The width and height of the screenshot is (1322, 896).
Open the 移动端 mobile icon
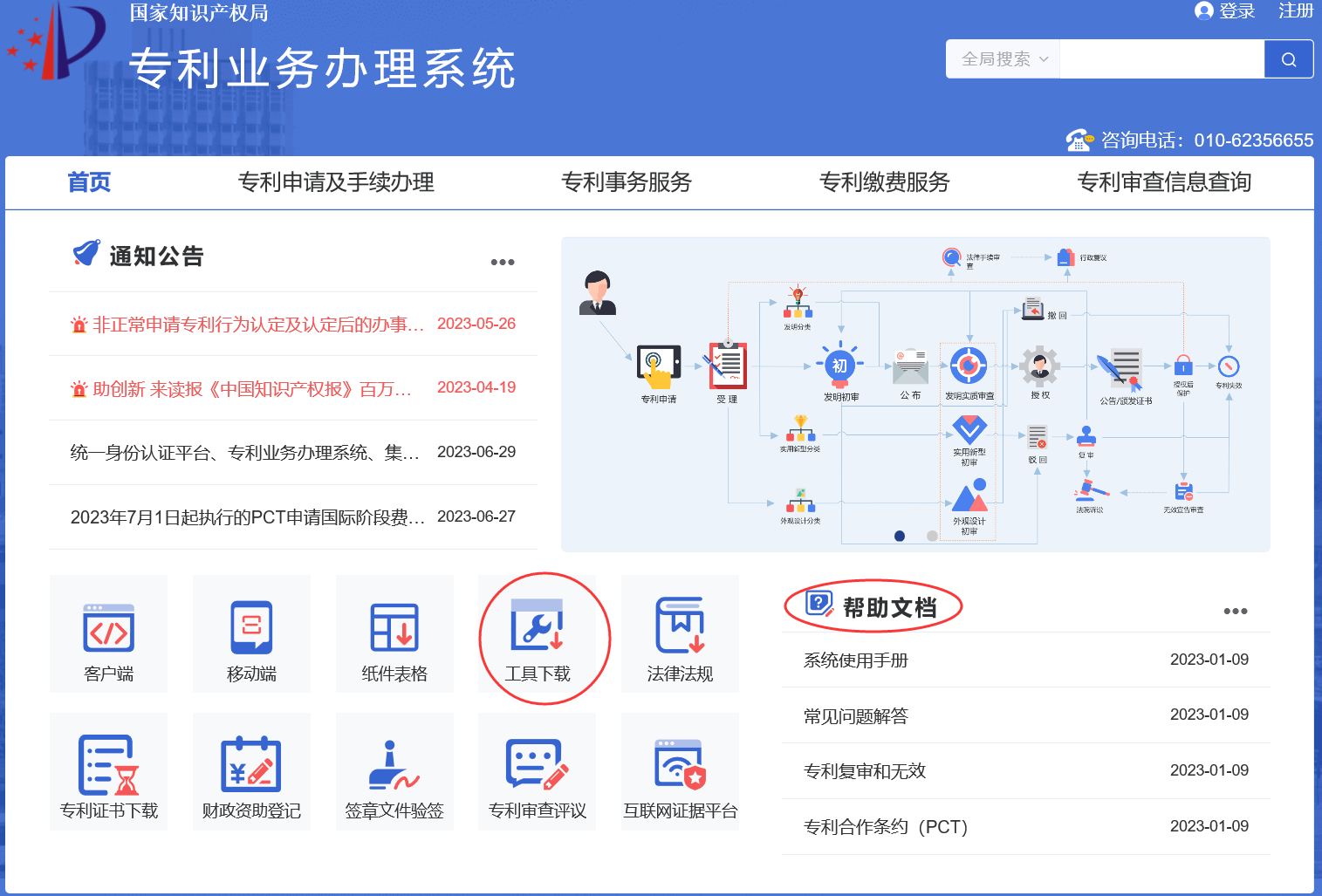pos(251,633)
